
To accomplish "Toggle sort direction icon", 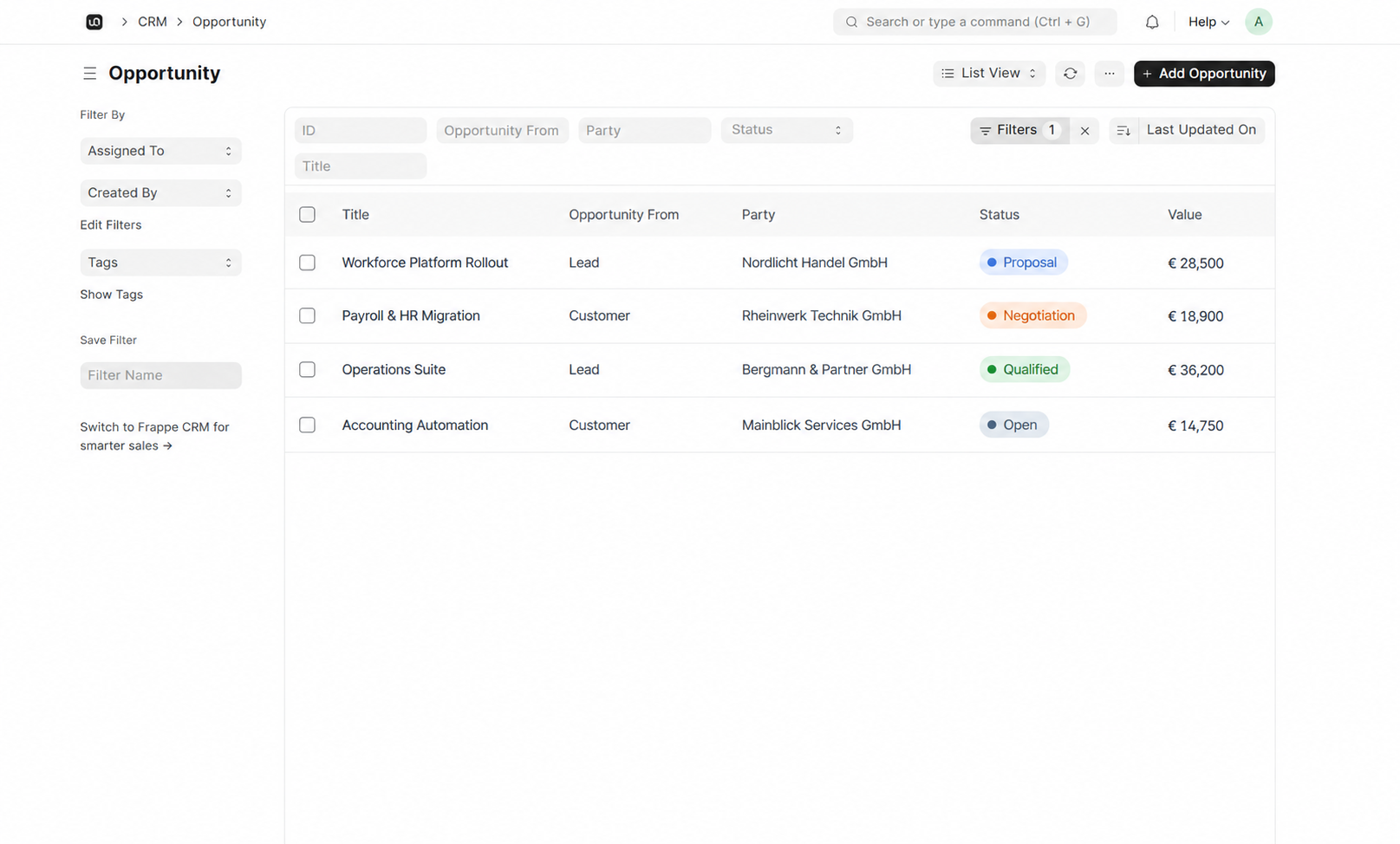I will (1123, 131).
